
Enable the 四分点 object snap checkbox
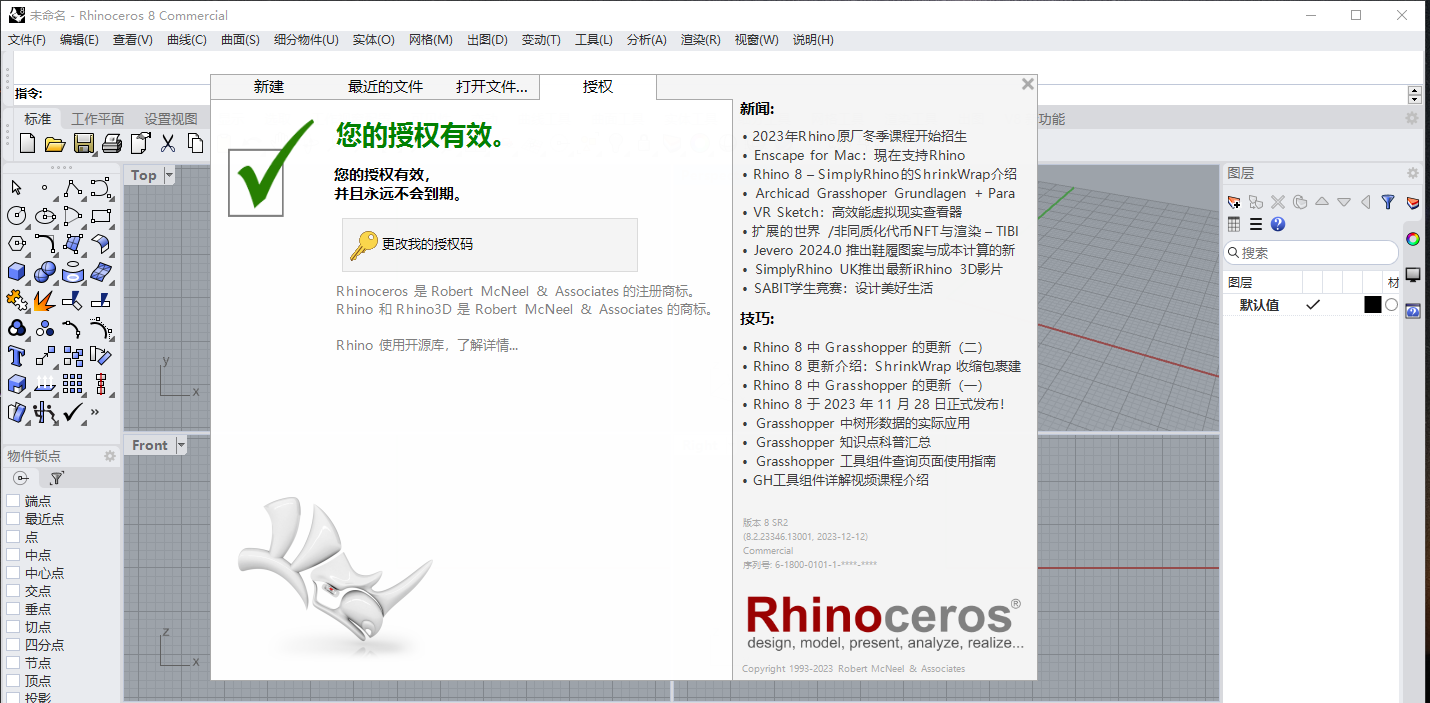pyautogui.click(x=13, y=645)
